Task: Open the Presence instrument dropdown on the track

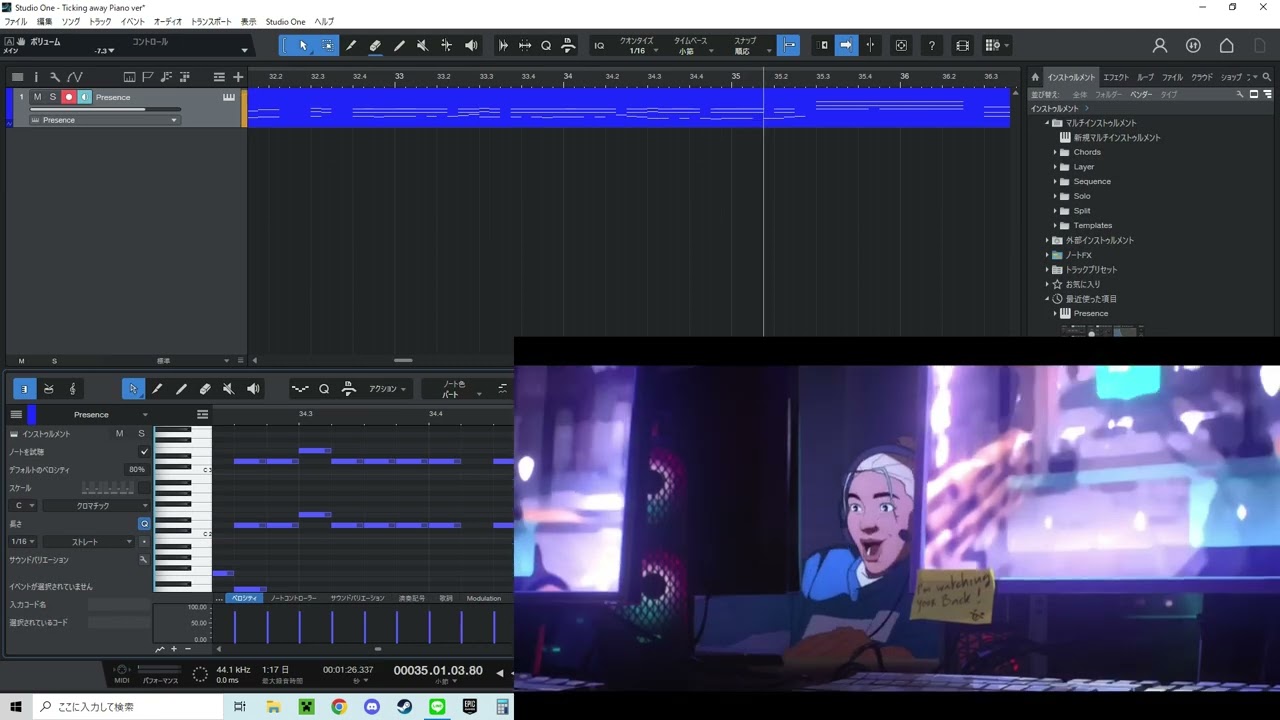Action: [x=104, y=120]
